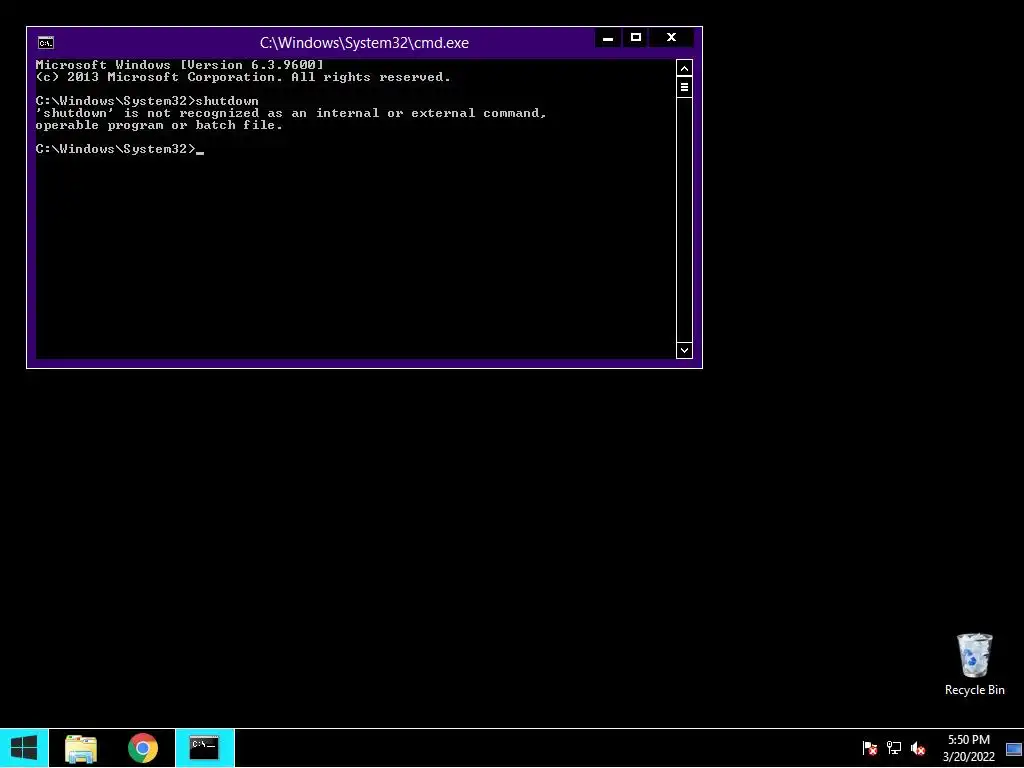Image resolution: width=1024 pixels, height=768 pixels.
Task: Open the Action Center flag icon
Action: point(869,748)
